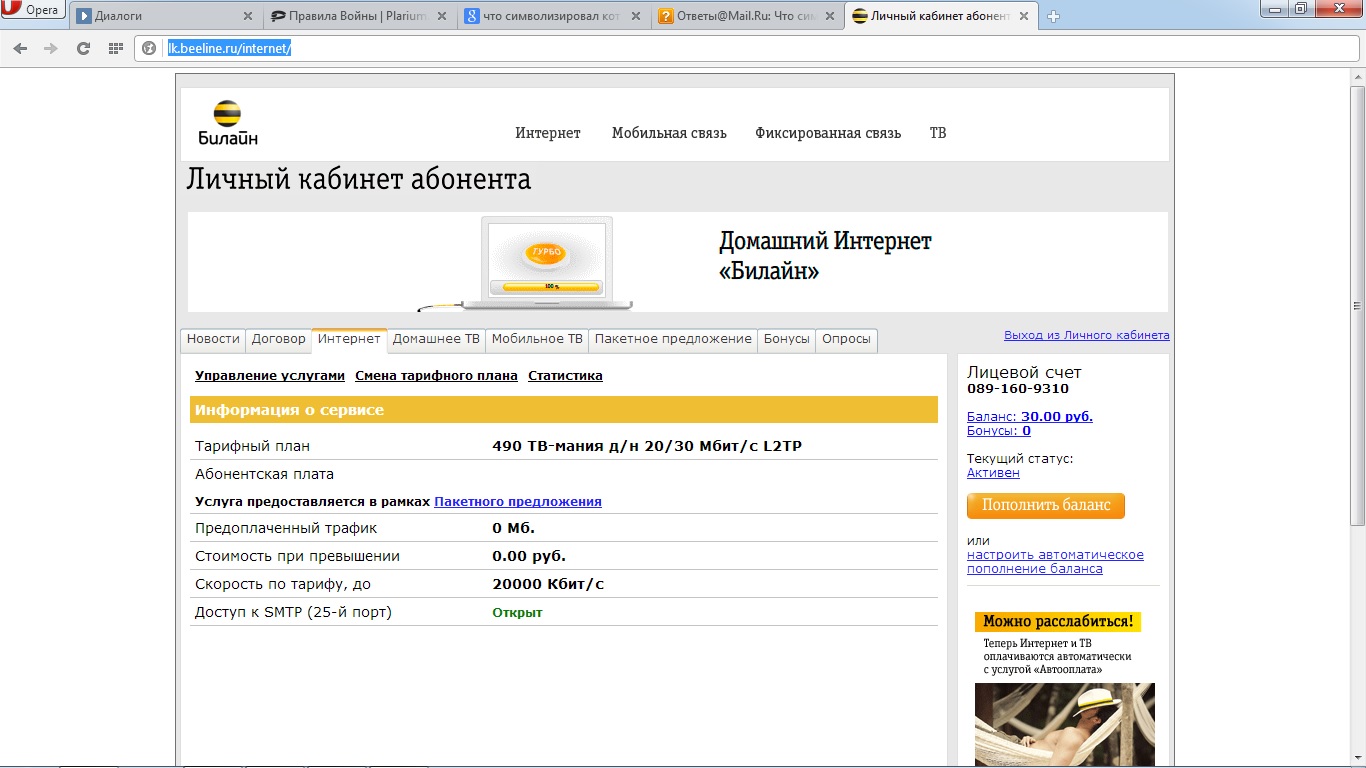Click the Бонусы: 0 link
The image size is (1366, 768).
(x=999, y=431)
